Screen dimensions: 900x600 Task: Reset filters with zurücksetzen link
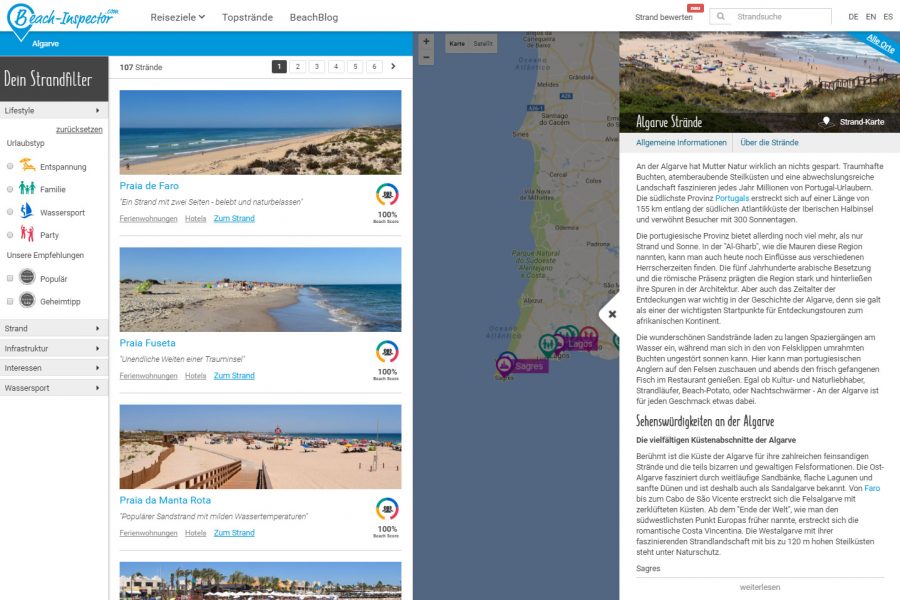[79, 129]
